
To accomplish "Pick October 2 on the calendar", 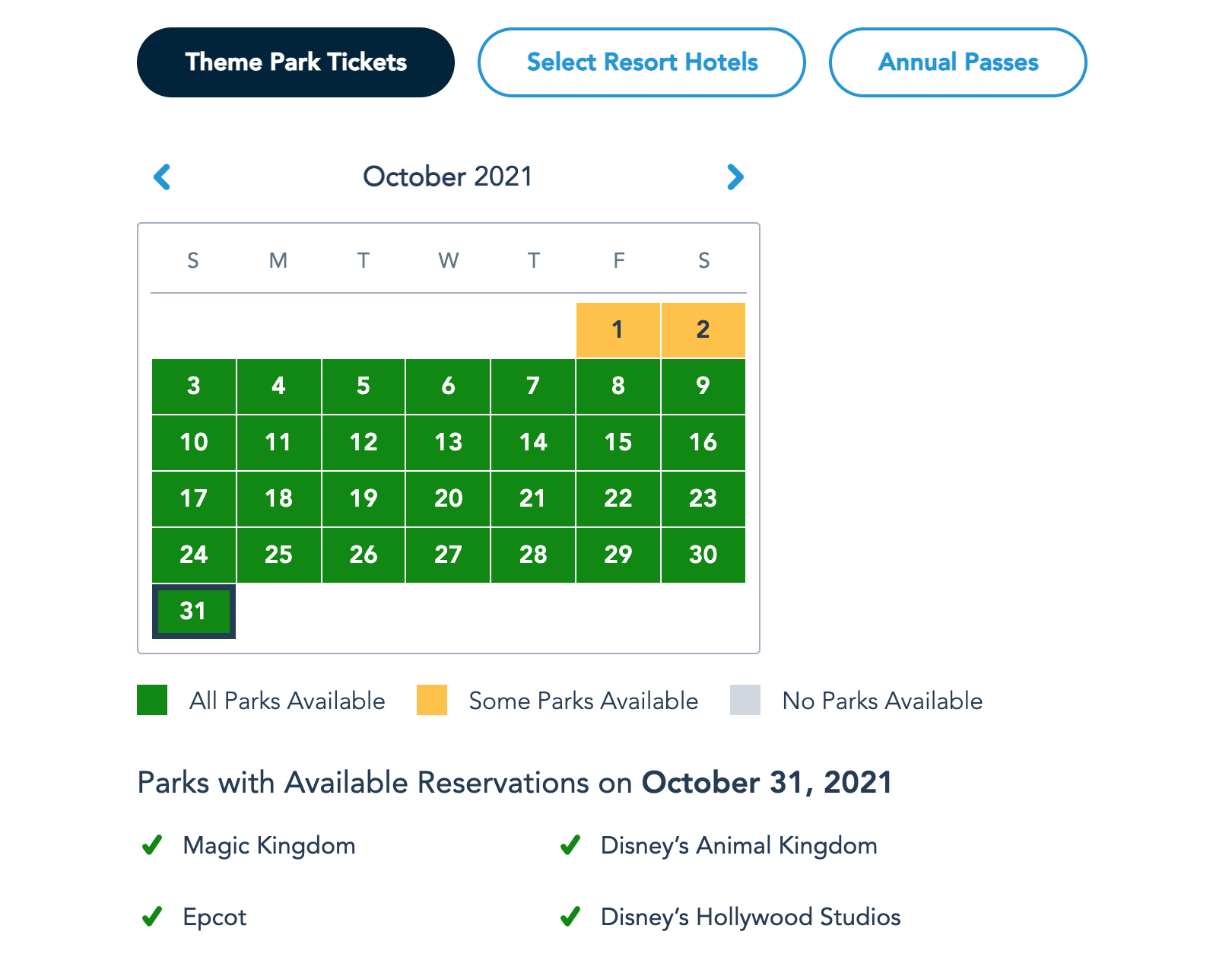I will (x=703, y=330).
